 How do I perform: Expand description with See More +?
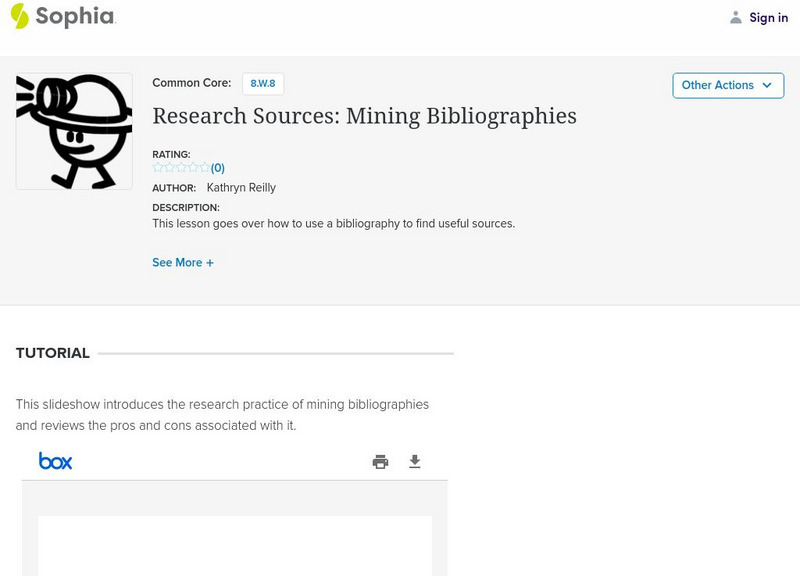183,263
